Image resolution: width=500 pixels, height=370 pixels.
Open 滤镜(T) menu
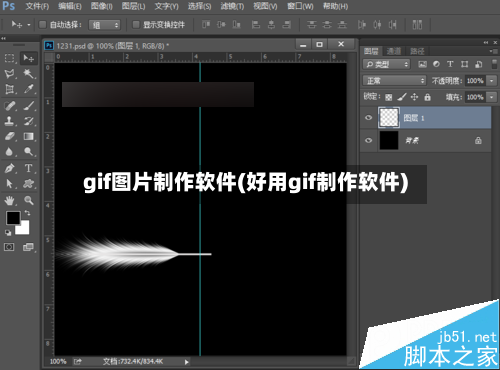tap(232, 6)
